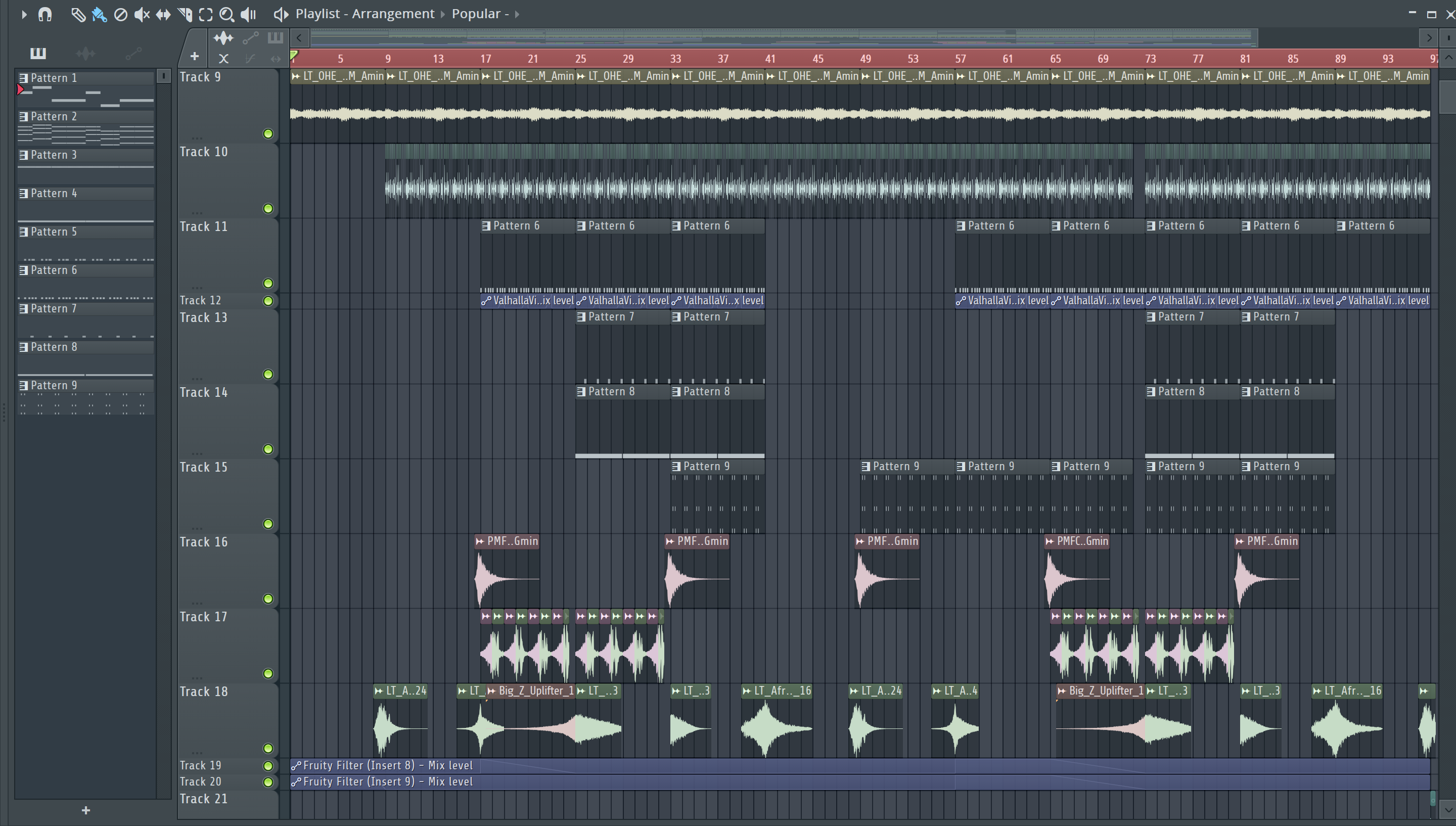Open the playlist options menu arrow
Screen dimensions: 1456x826
pyautogui.click(x=24, y=14)
